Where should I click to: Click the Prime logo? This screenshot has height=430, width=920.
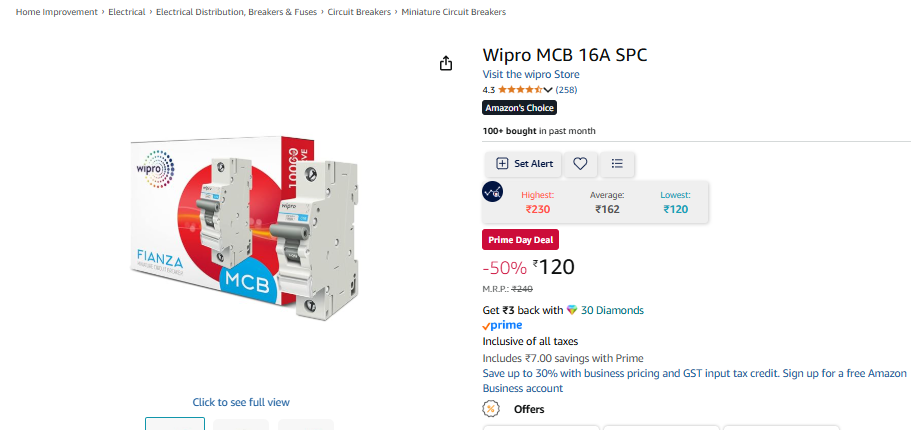(x=502, y=325)
